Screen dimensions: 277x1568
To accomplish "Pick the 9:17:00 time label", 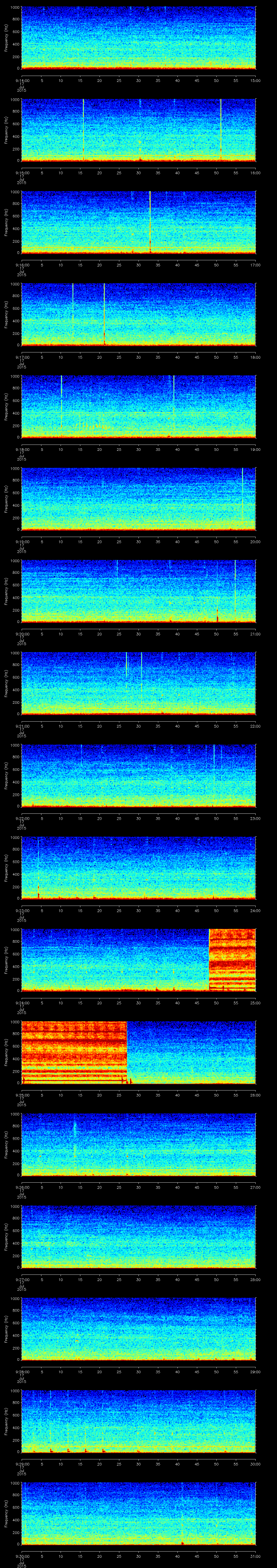I will pyautogui.click(x=22, y=357).
